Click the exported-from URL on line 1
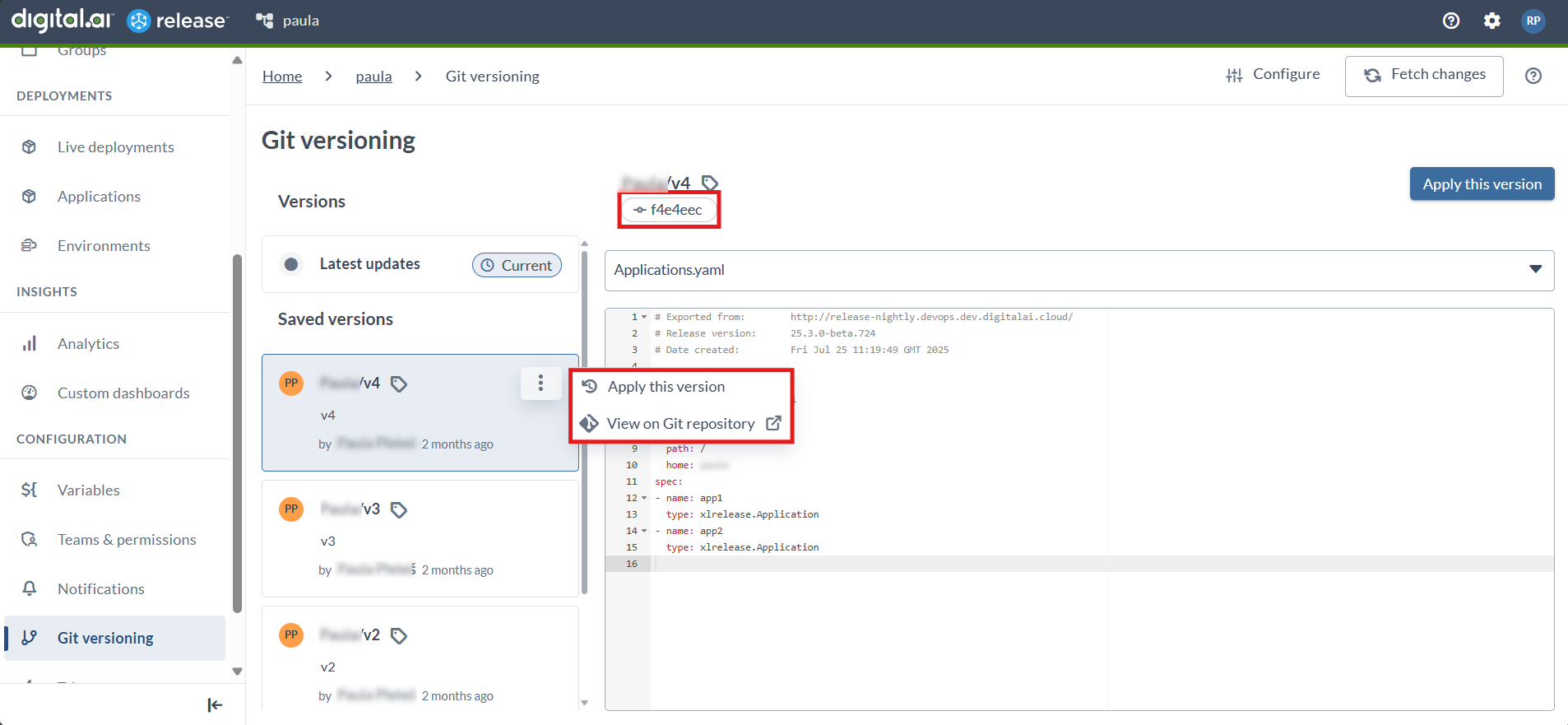 click(x=932, y=317)
